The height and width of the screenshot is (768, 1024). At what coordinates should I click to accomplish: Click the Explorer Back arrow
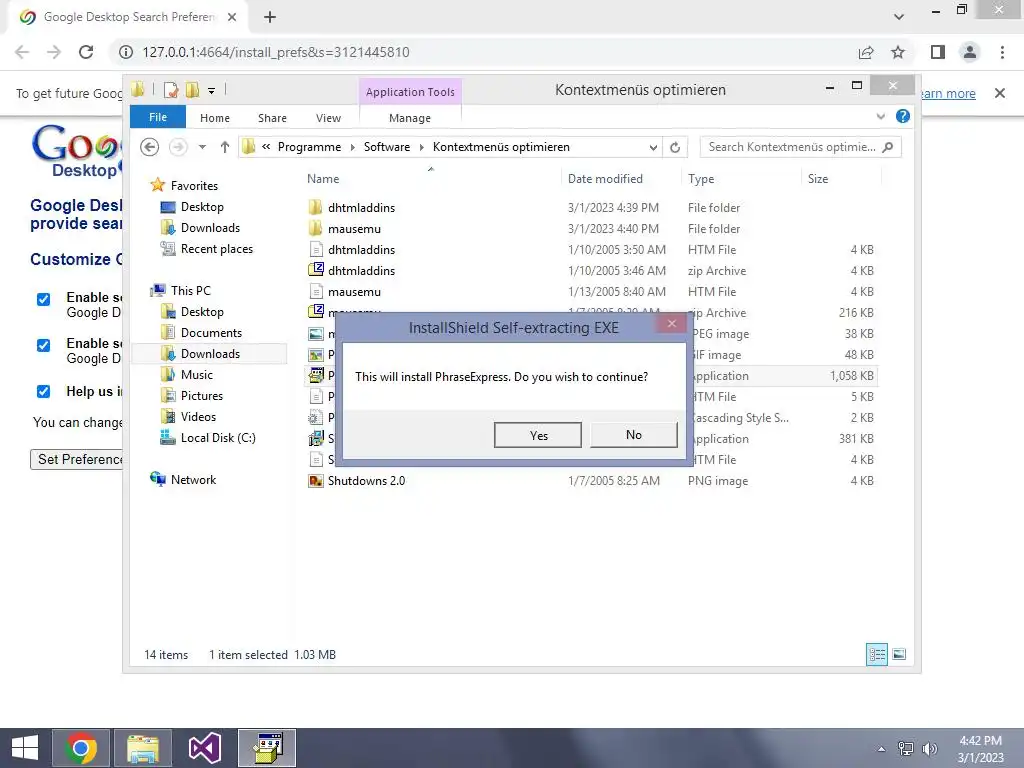[150, 147]
